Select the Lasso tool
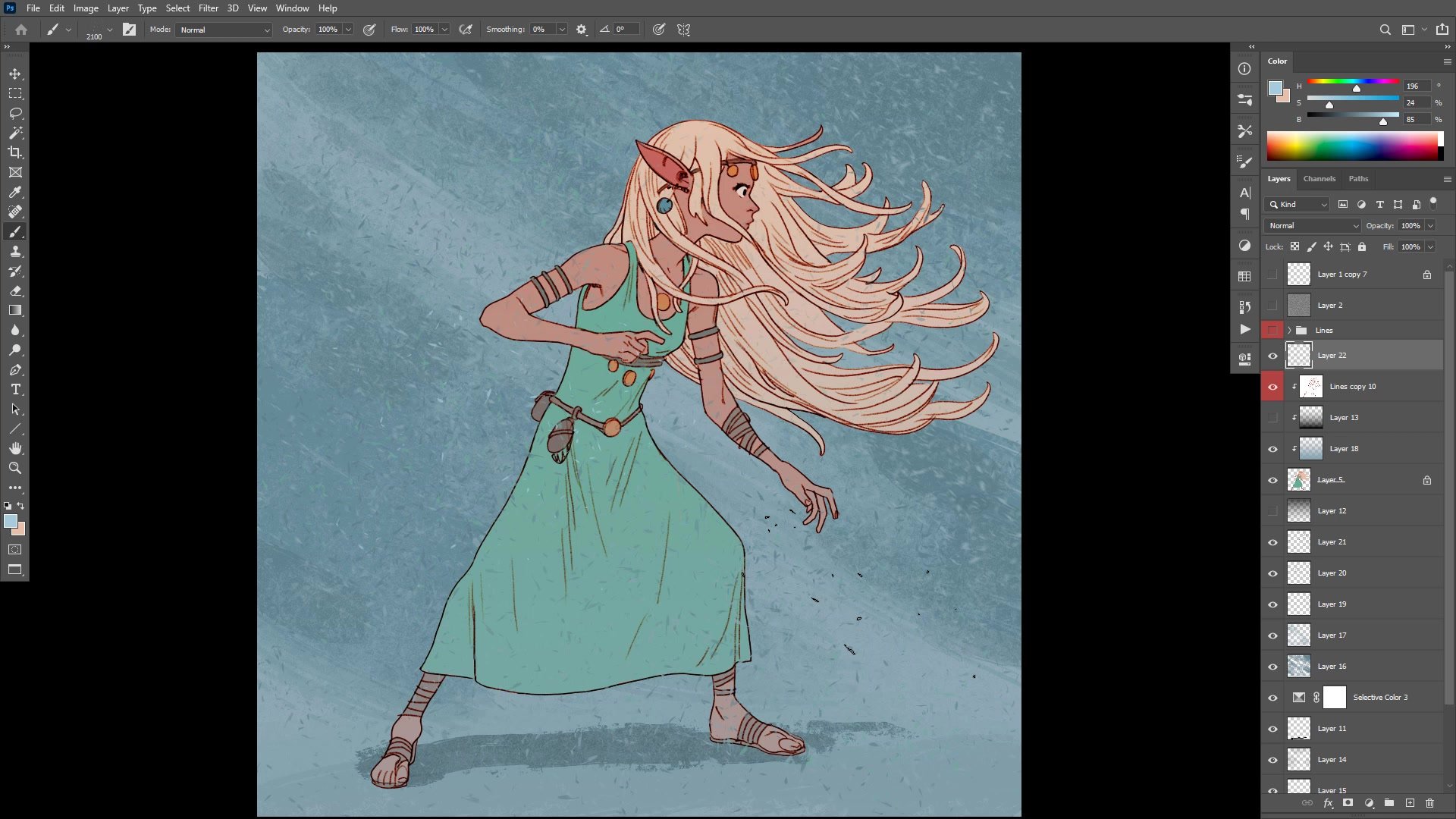 [15, 113]
